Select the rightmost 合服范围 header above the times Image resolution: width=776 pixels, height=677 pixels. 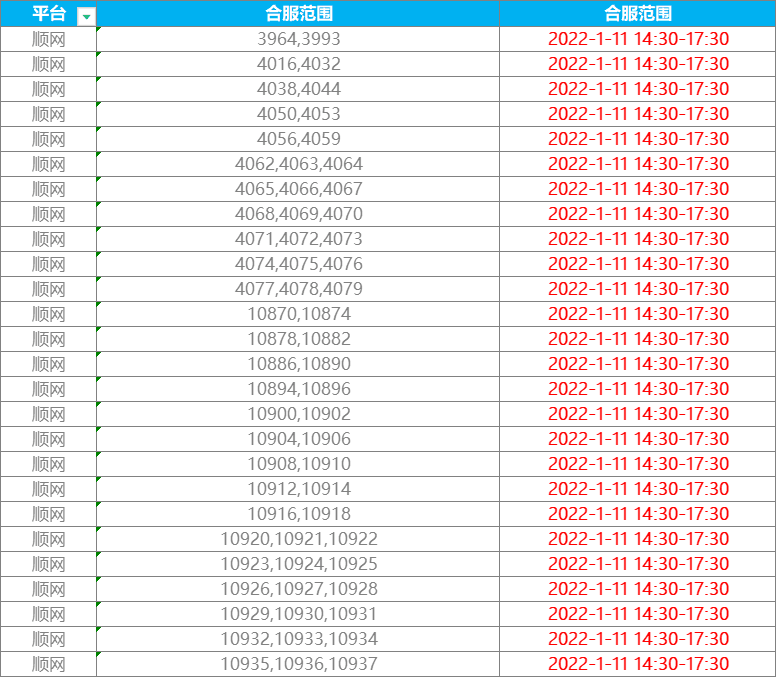point(638,14)
